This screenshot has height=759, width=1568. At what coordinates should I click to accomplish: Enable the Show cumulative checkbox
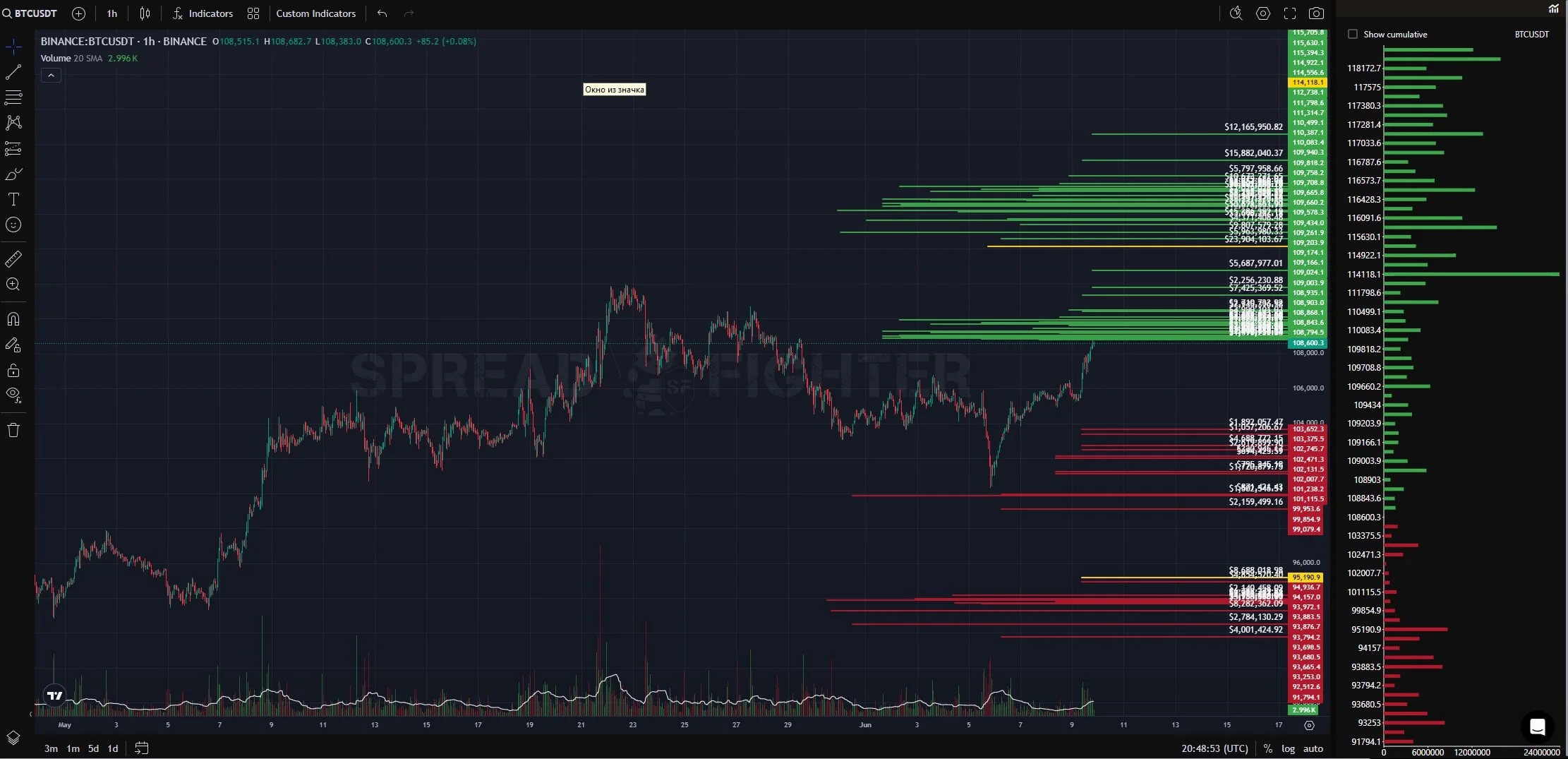(1353, 34)
